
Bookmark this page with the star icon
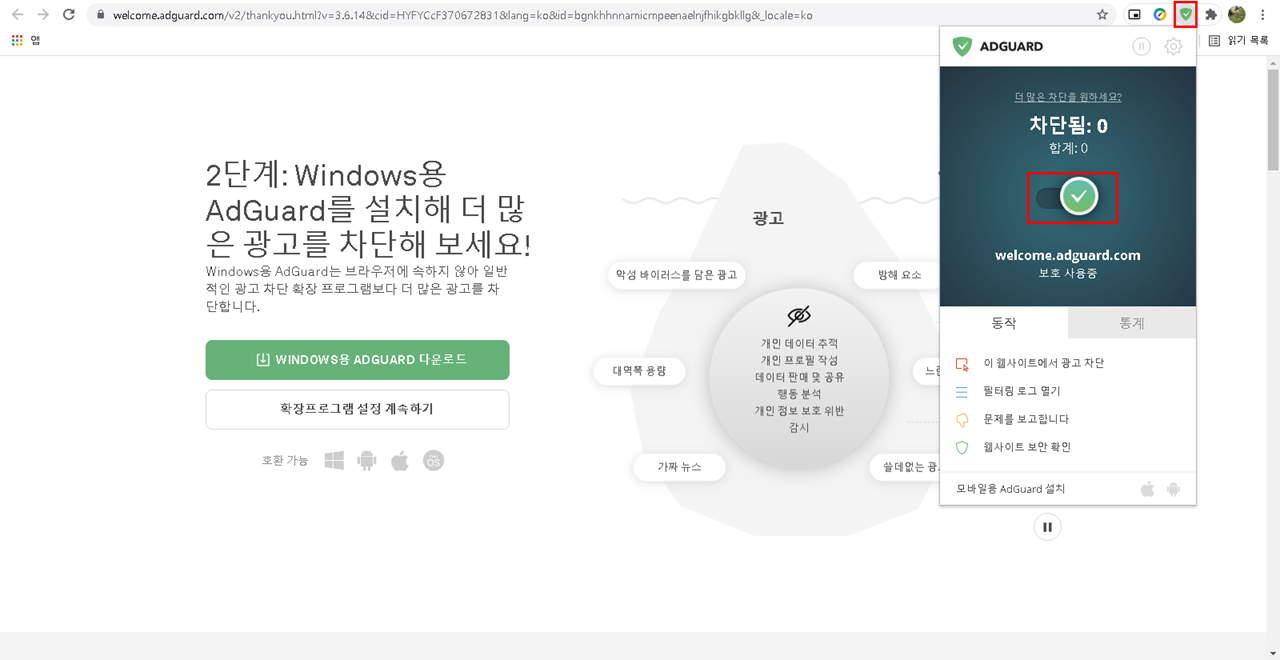click(x=1102, y=15)
